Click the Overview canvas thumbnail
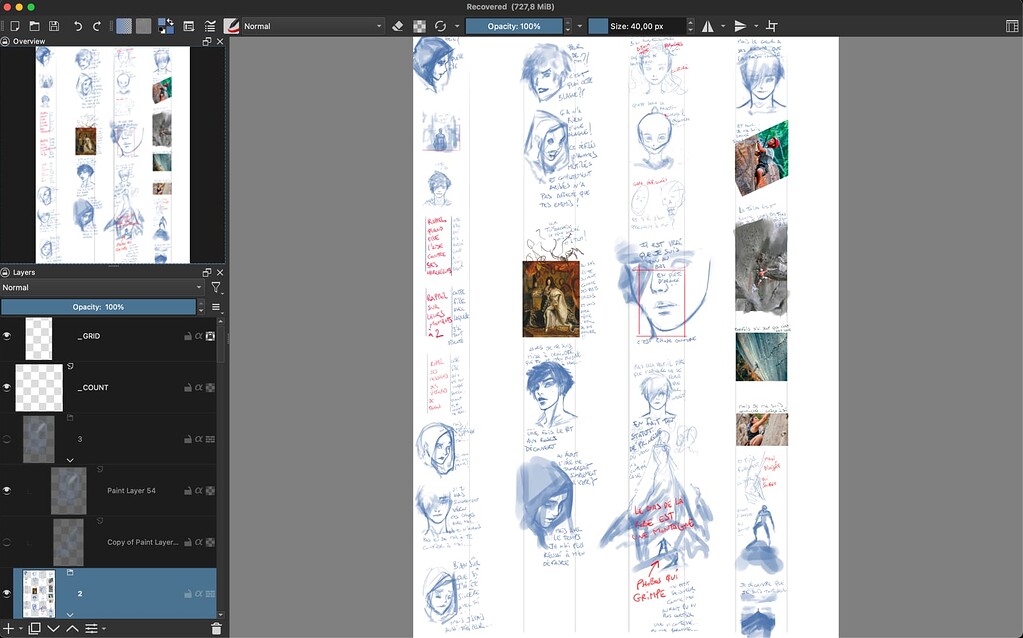The image size is (1023, 638). (x=112, y=155)
